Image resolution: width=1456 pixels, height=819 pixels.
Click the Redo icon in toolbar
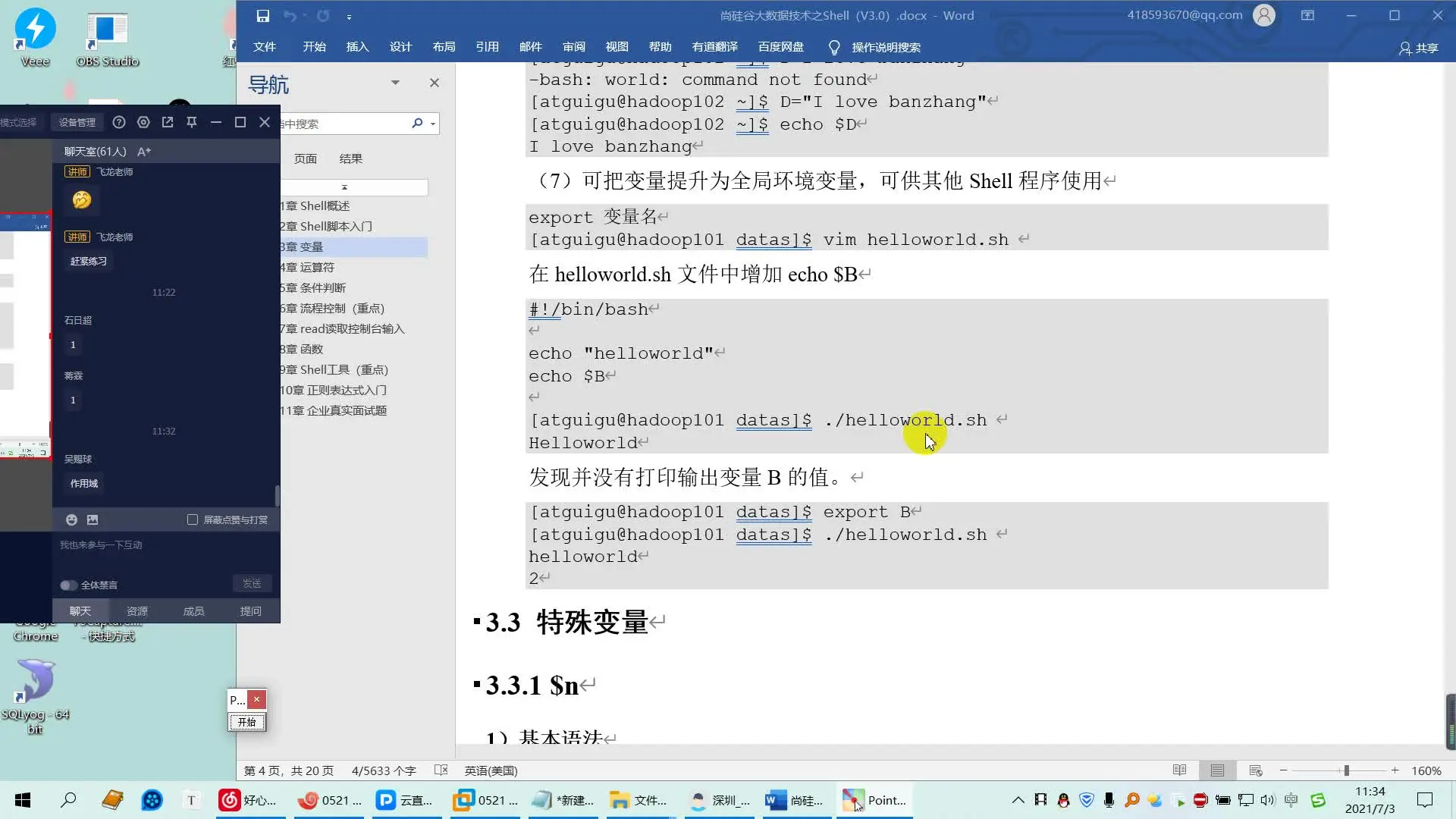(x=322, y=15)
